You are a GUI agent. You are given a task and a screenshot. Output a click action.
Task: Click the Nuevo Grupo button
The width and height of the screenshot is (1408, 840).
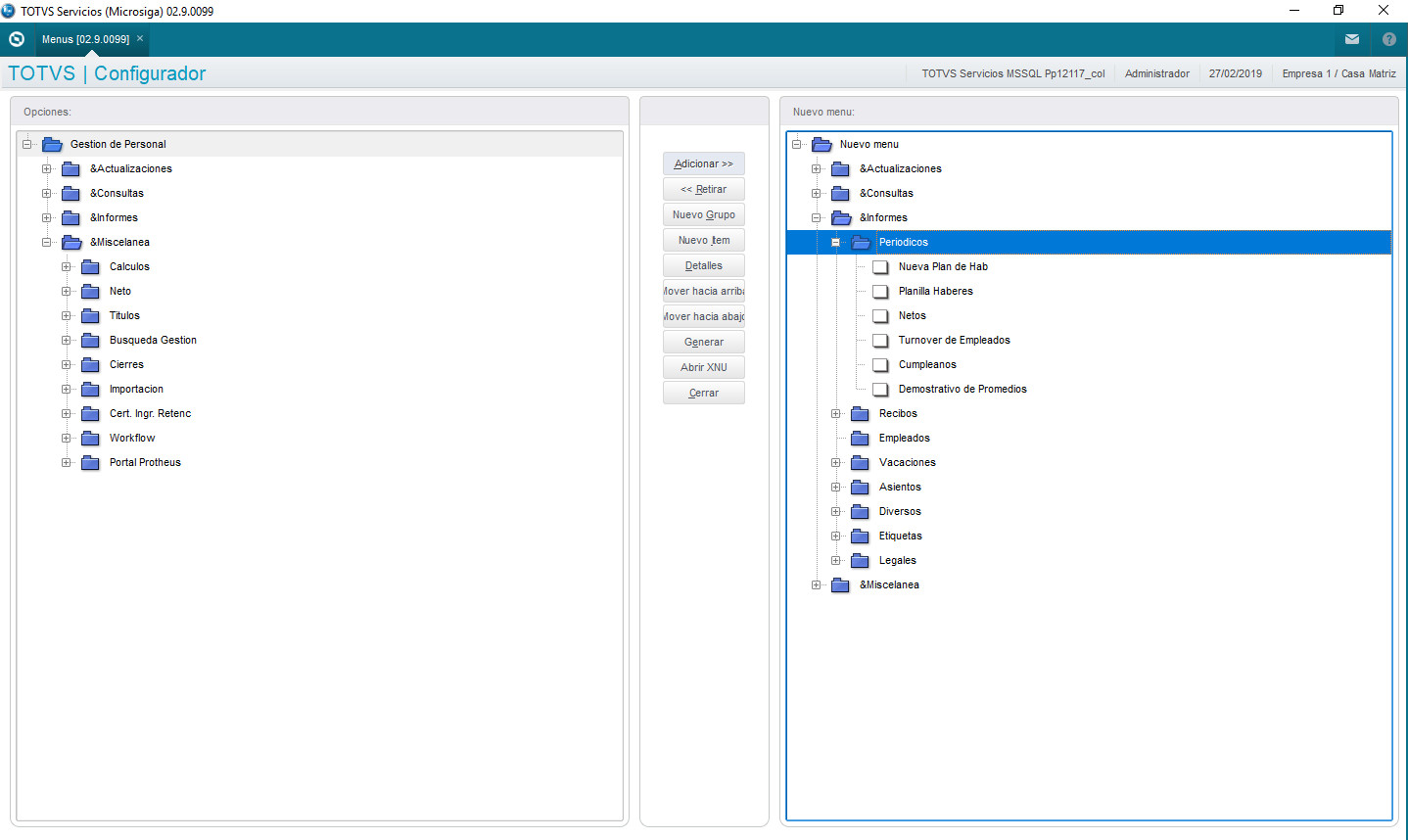(x=704, y=214)
